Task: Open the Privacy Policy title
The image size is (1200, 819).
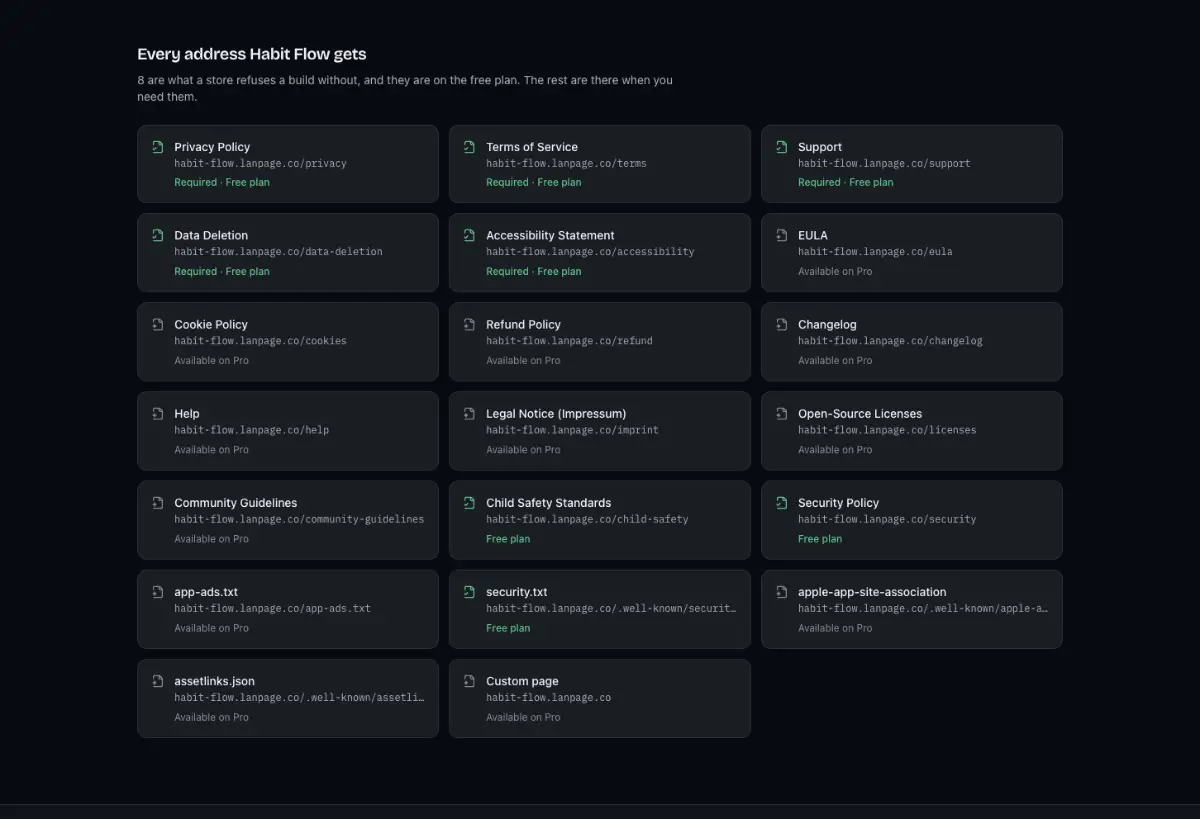Action: 212,147
